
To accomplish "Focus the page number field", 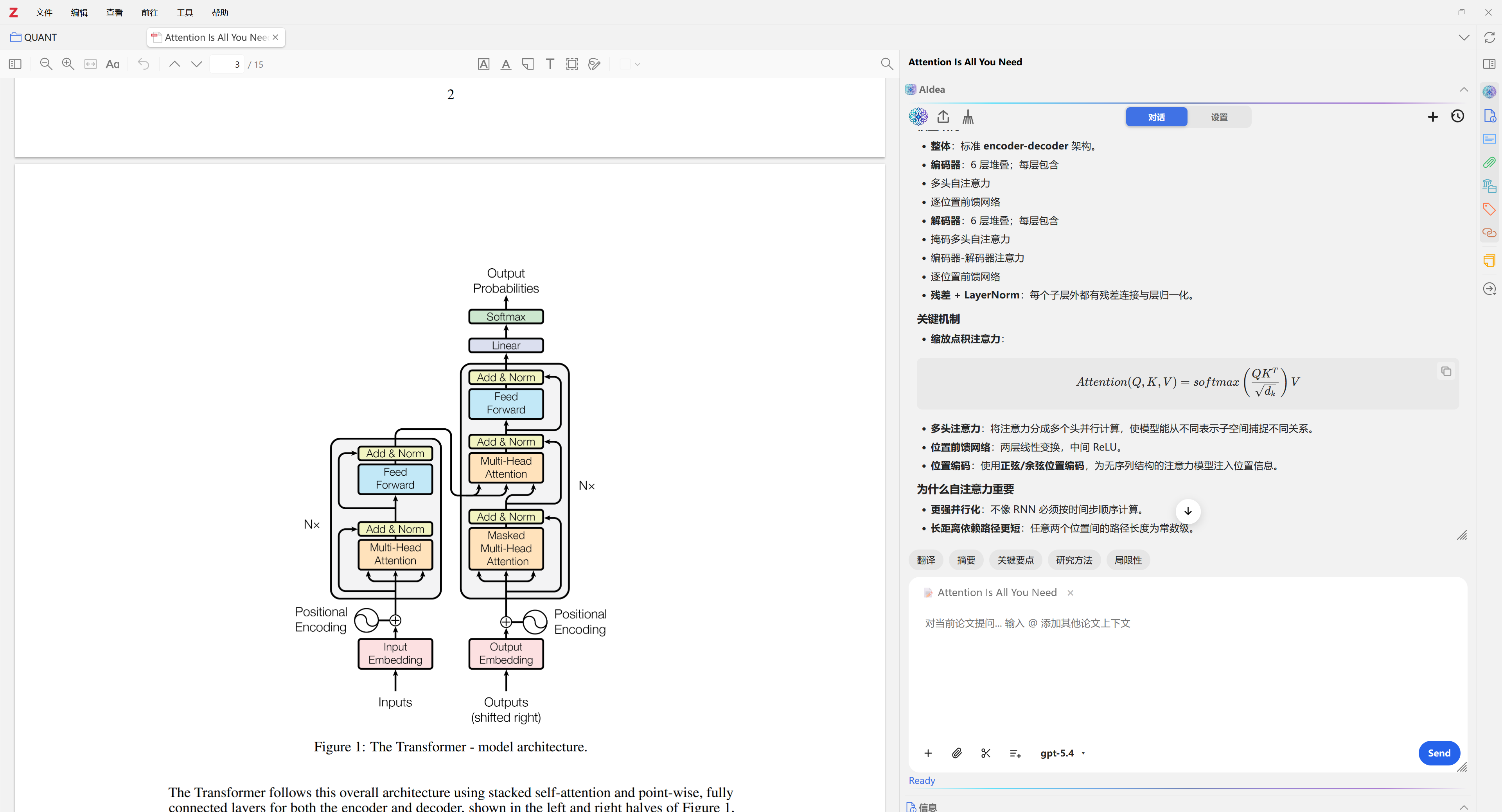I will (227, 64).
